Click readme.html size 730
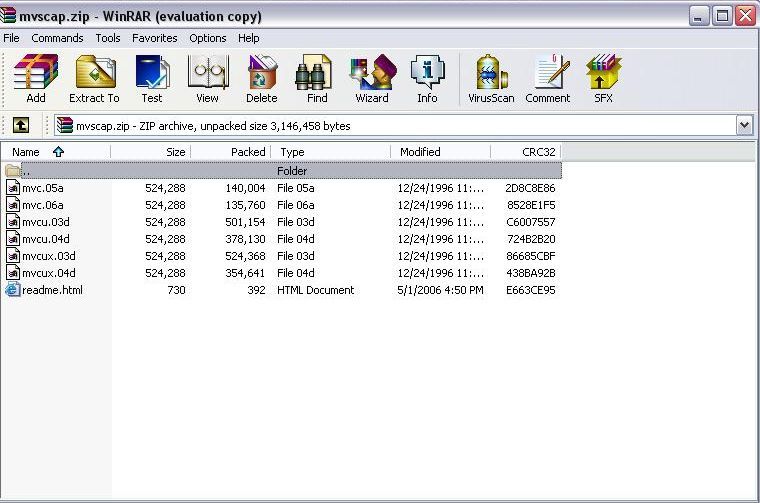This screenshot has height=503, width=760. click(x=176, y=290)
